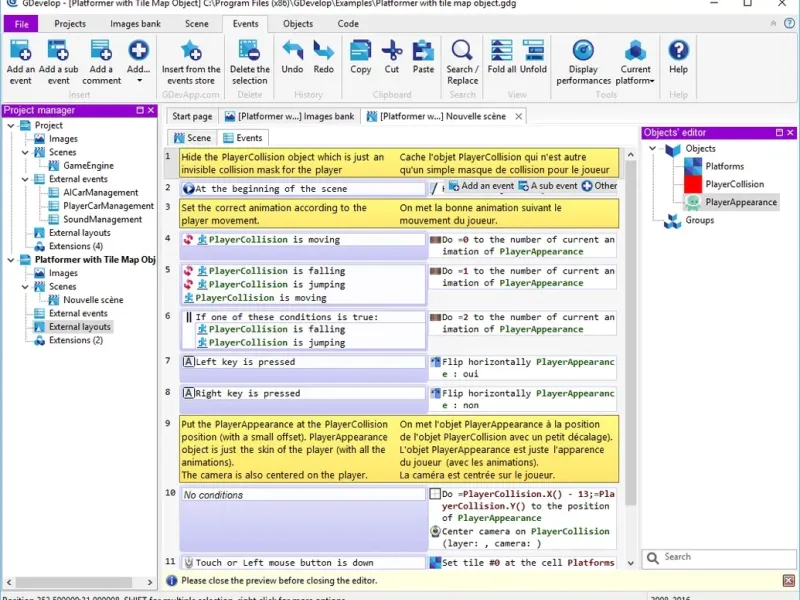Click inline Other link
The image size is (800, 600).
(599, 186)
